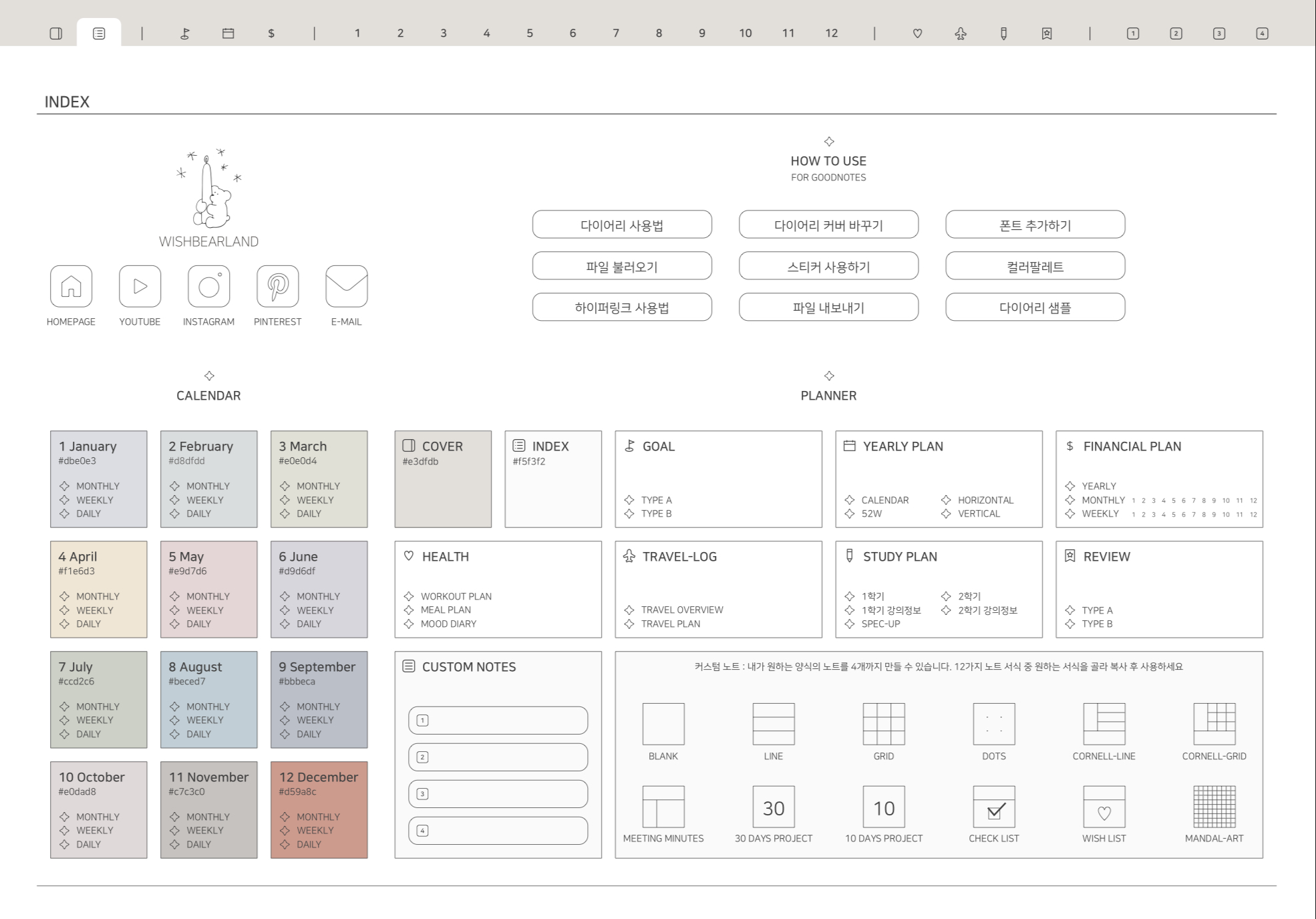1316x919 pixels.
Task: Select the airplane travel tab icon
Action: coord(961,33)
